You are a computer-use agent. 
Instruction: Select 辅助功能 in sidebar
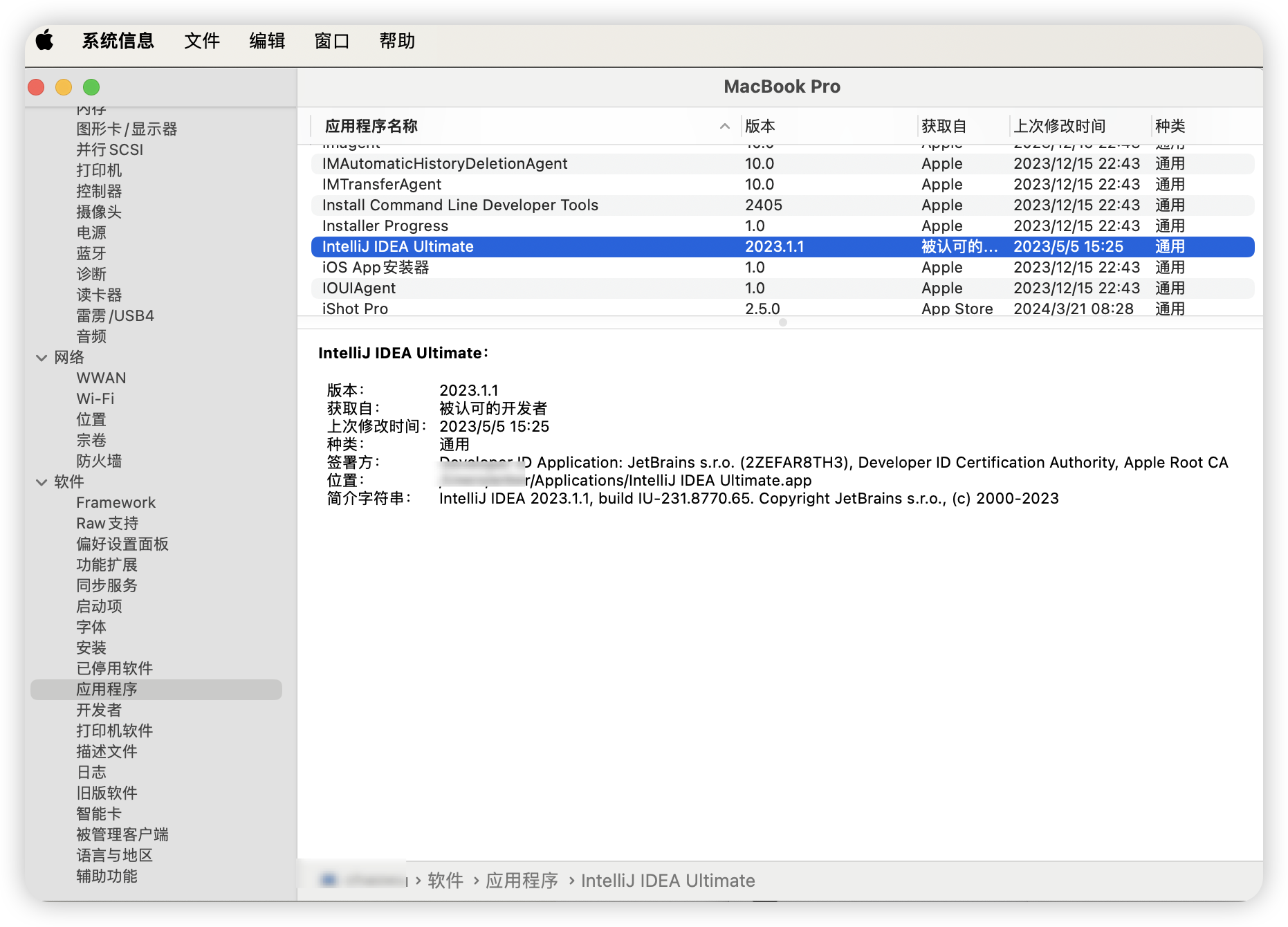[x=107, y=876]
